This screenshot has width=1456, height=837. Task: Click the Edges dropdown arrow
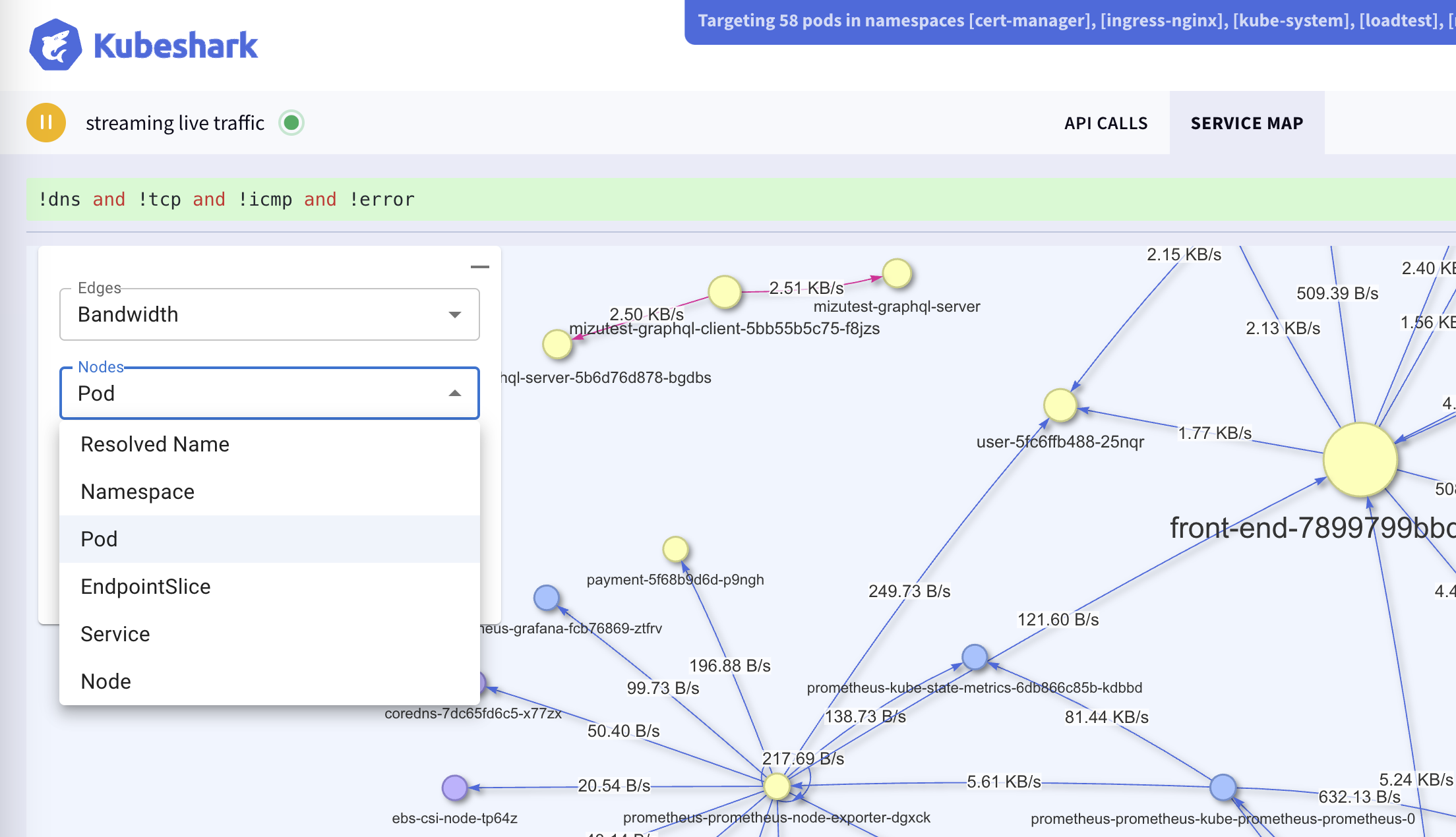click(454, 314)
